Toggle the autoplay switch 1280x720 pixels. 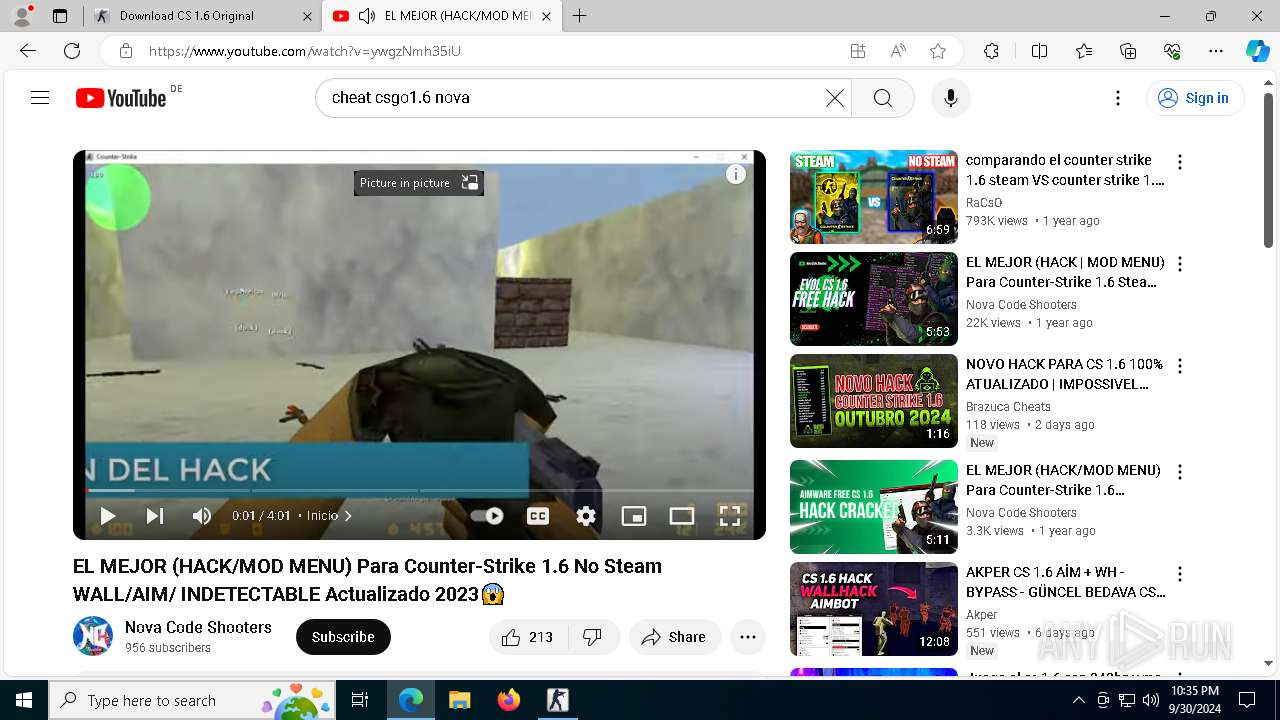tap(487, 516)
